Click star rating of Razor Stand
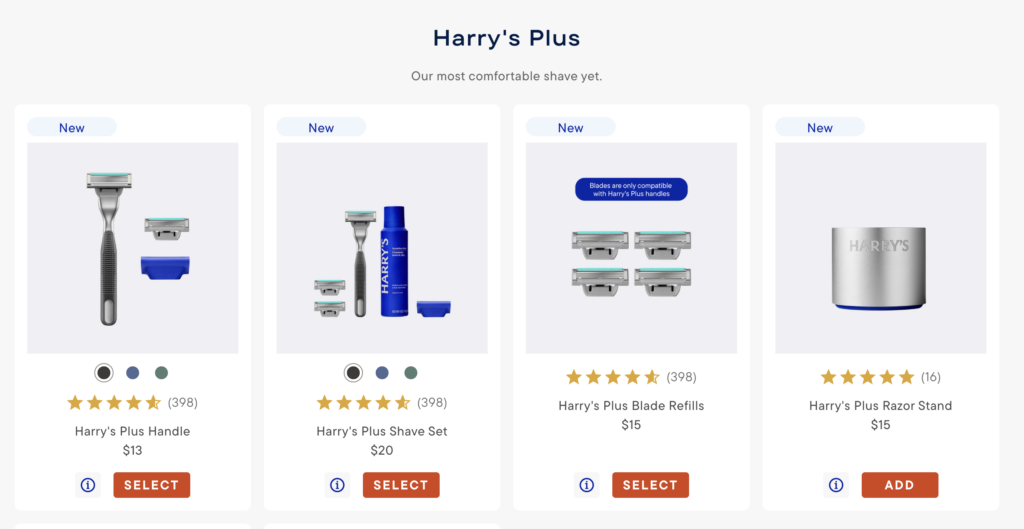This screenshot has width=1024, height=529. (867, 377)
